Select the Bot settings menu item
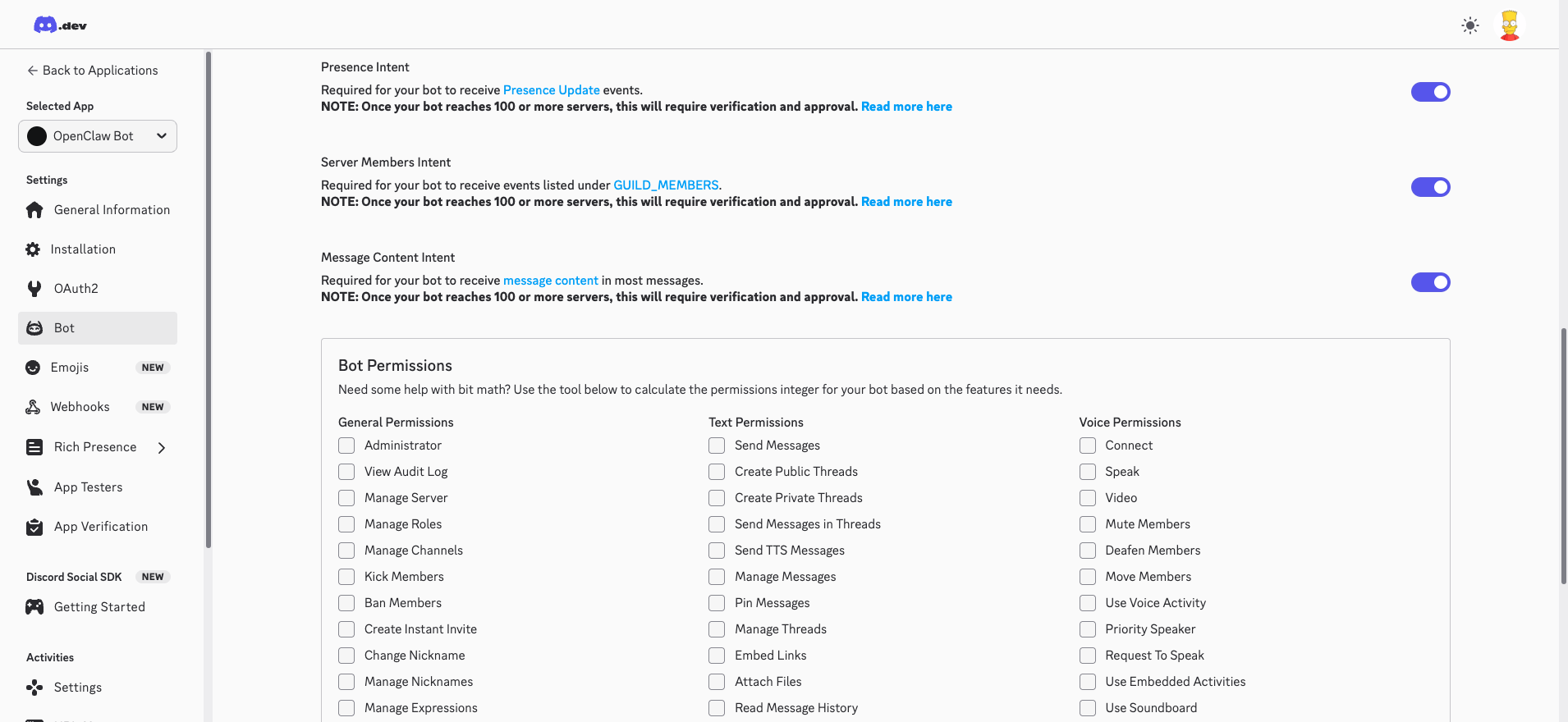This screenshot has width=1568, height=722. coord(98,328)
